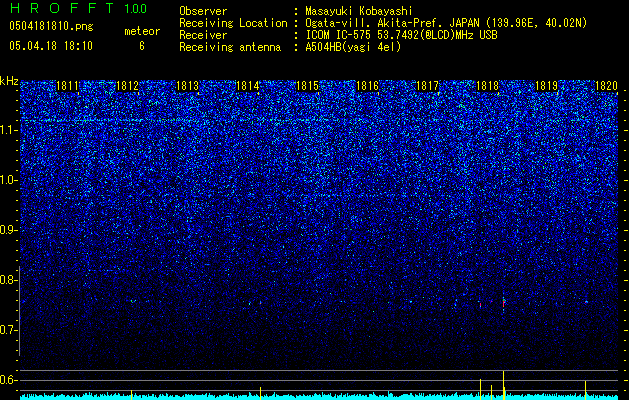The width and height of the screenshot is (629, 400).
Task: Click the bright echo dot between 1819 and 1820
Action: tap(586, 302)
